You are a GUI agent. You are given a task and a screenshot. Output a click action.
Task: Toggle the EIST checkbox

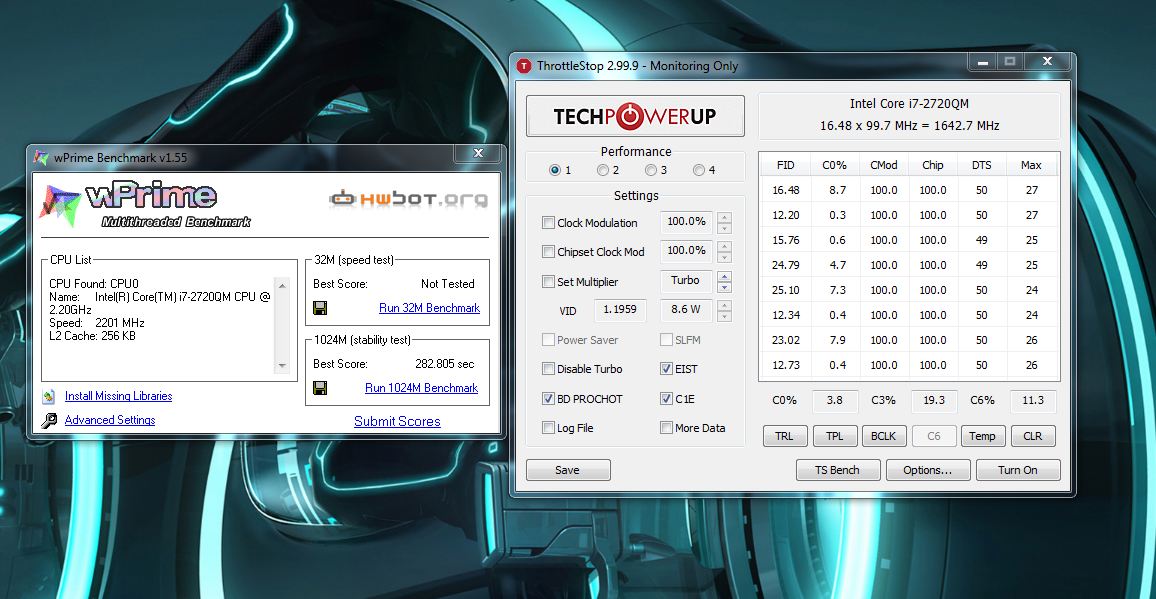coord(666,369)
